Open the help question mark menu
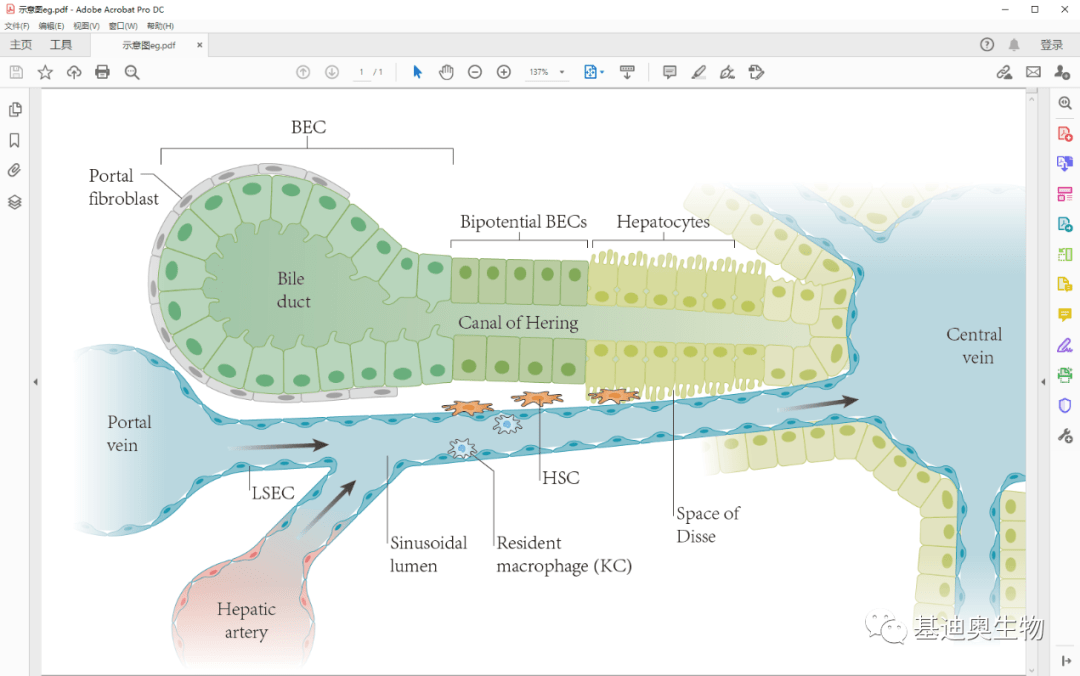 (987, 45)
